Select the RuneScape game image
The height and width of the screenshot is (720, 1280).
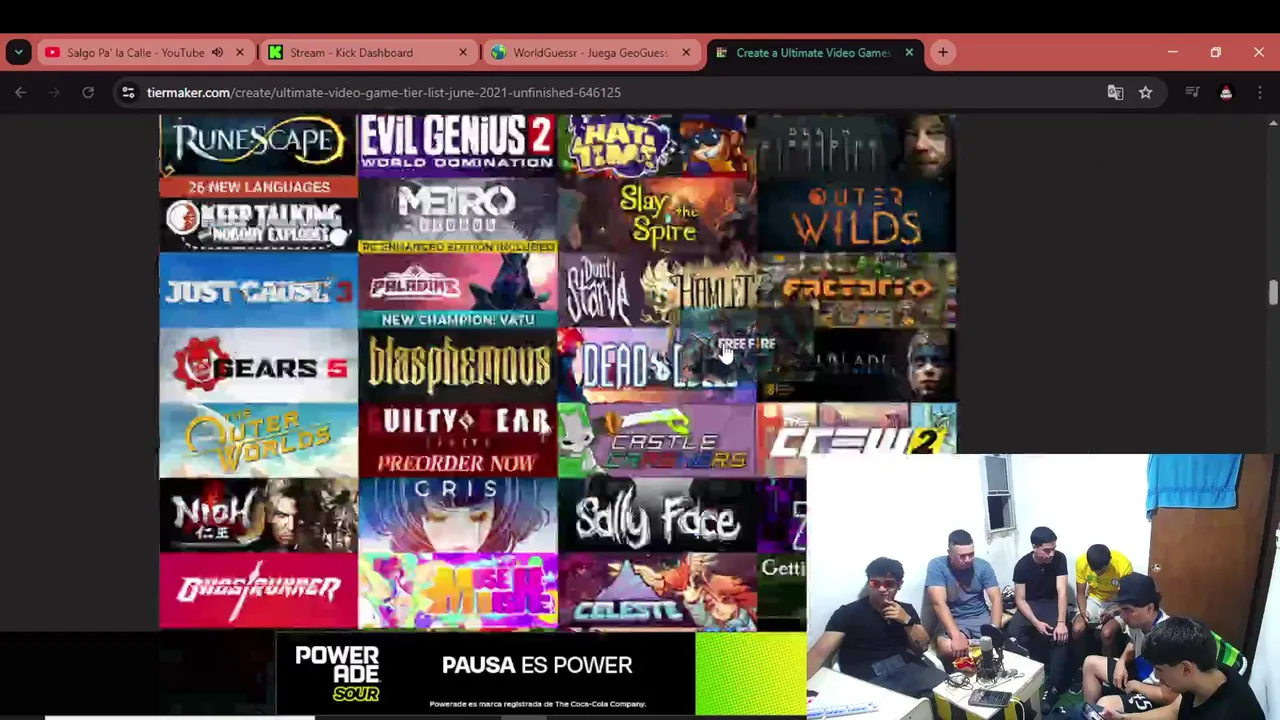(258, 146)
